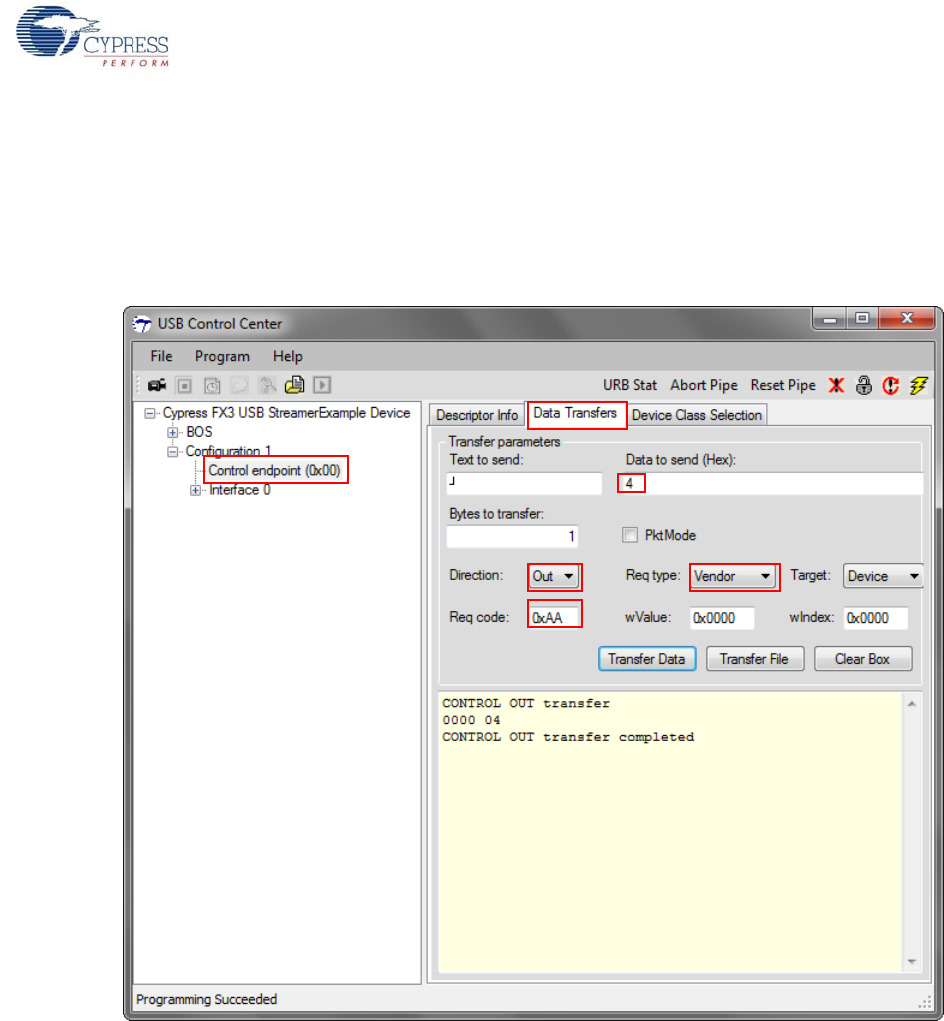The height and width of the screenshot is (1021, 944).
Task: Click the padlock icon in toolbar
Action: (864, 385)
